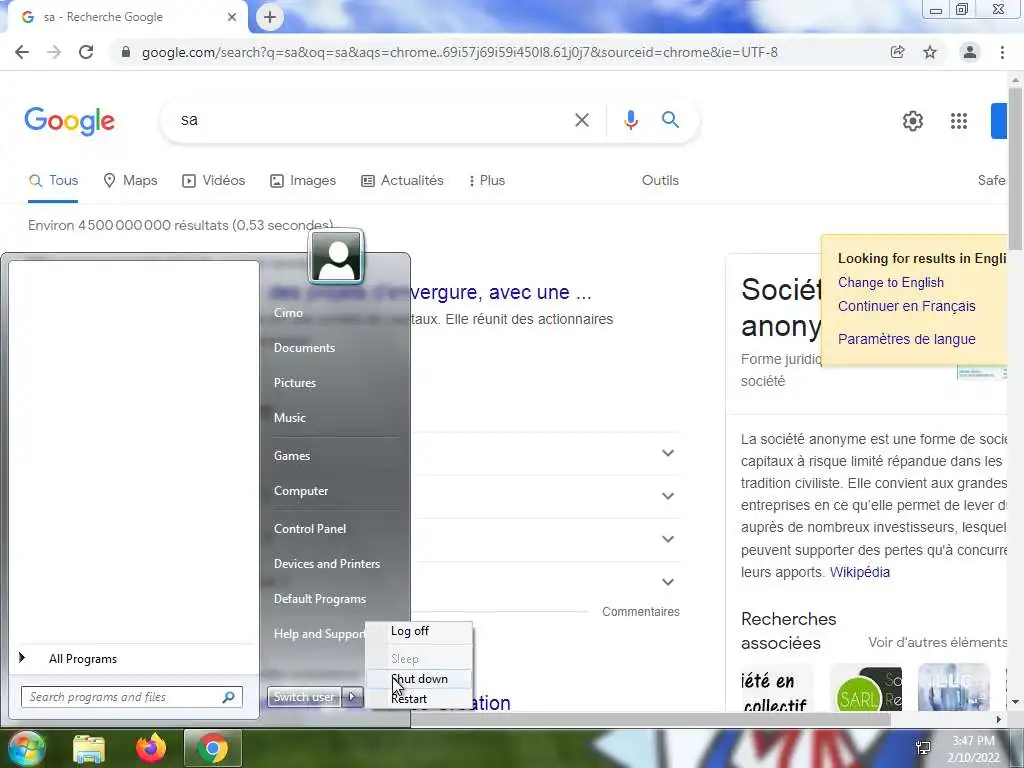Open a new tab with plus button
The width and height of the screenshot is (1024, 768).
click(270, 17)
